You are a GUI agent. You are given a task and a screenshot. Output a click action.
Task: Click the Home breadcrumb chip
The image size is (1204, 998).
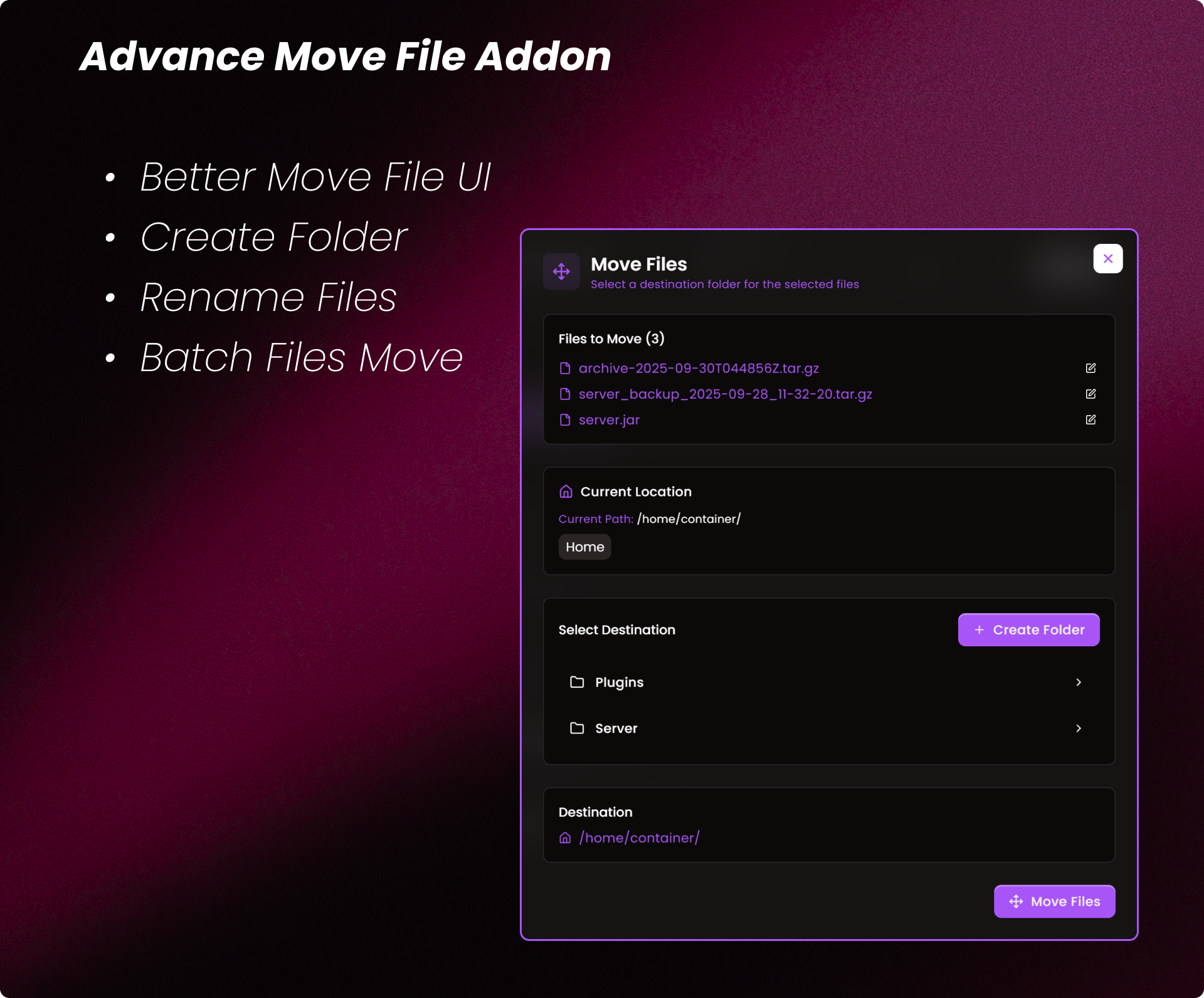584,547
